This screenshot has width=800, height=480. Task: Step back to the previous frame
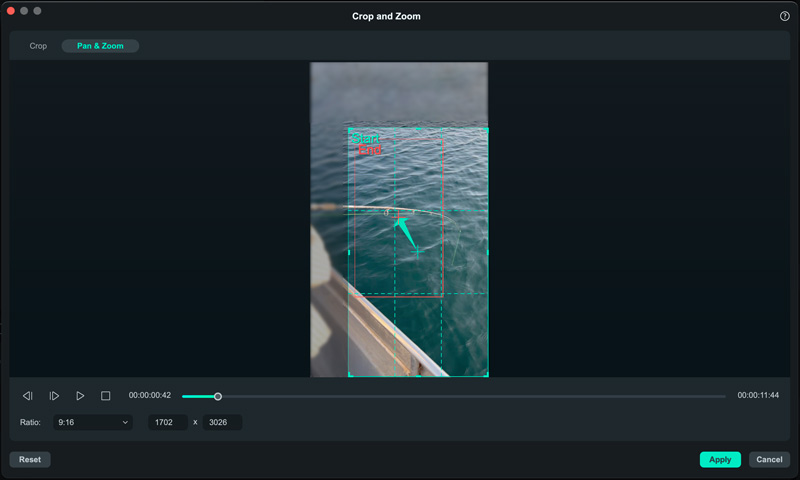click(28, 396)
